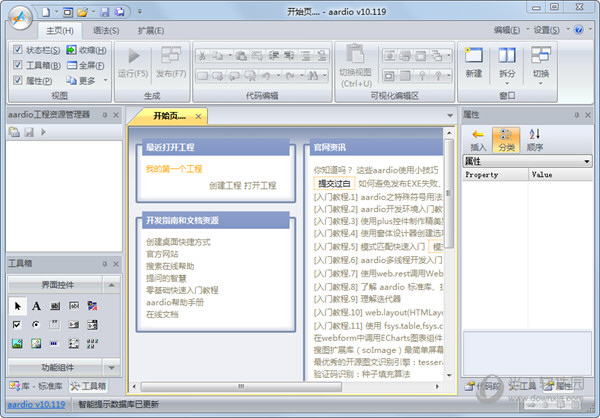Click the save all icon in quick access toolbar
600x418 pixels.
[119, 12]
